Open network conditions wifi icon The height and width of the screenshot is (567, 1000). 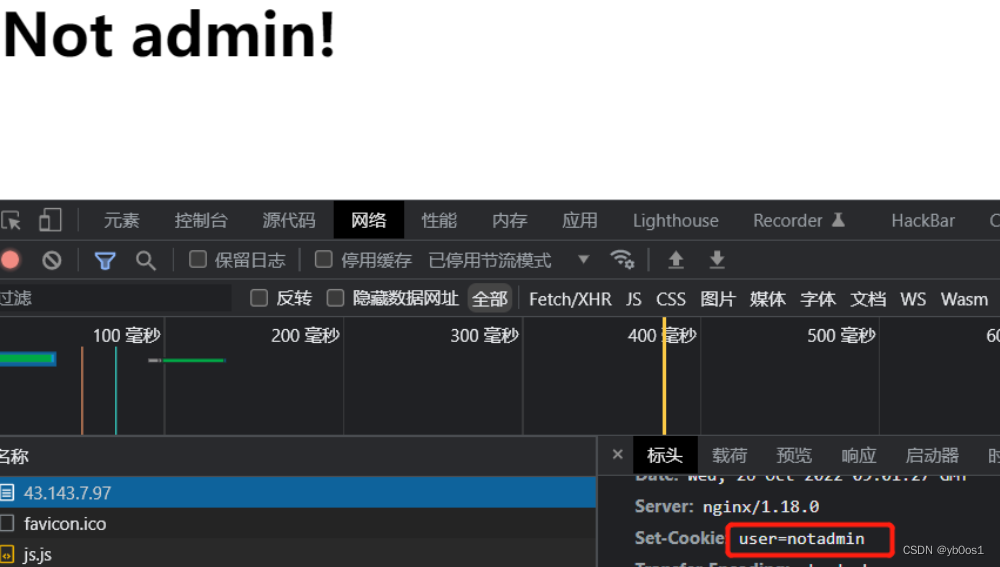(622, 260)
